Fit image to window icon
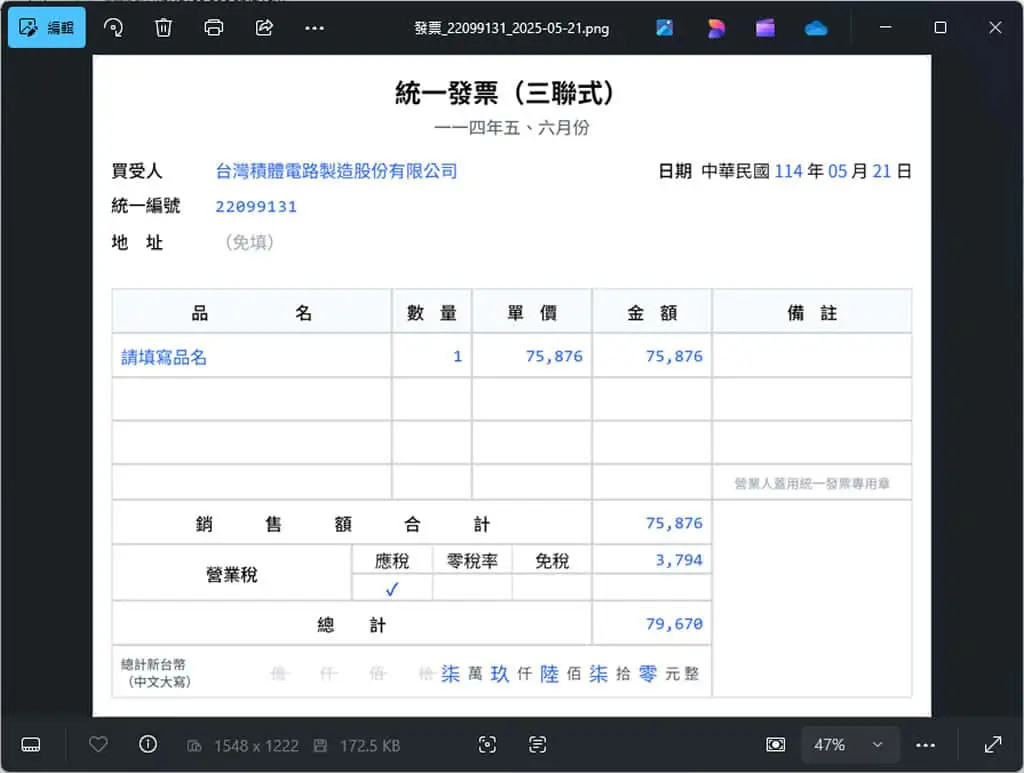1024x773 pixels. click(776, 745)
